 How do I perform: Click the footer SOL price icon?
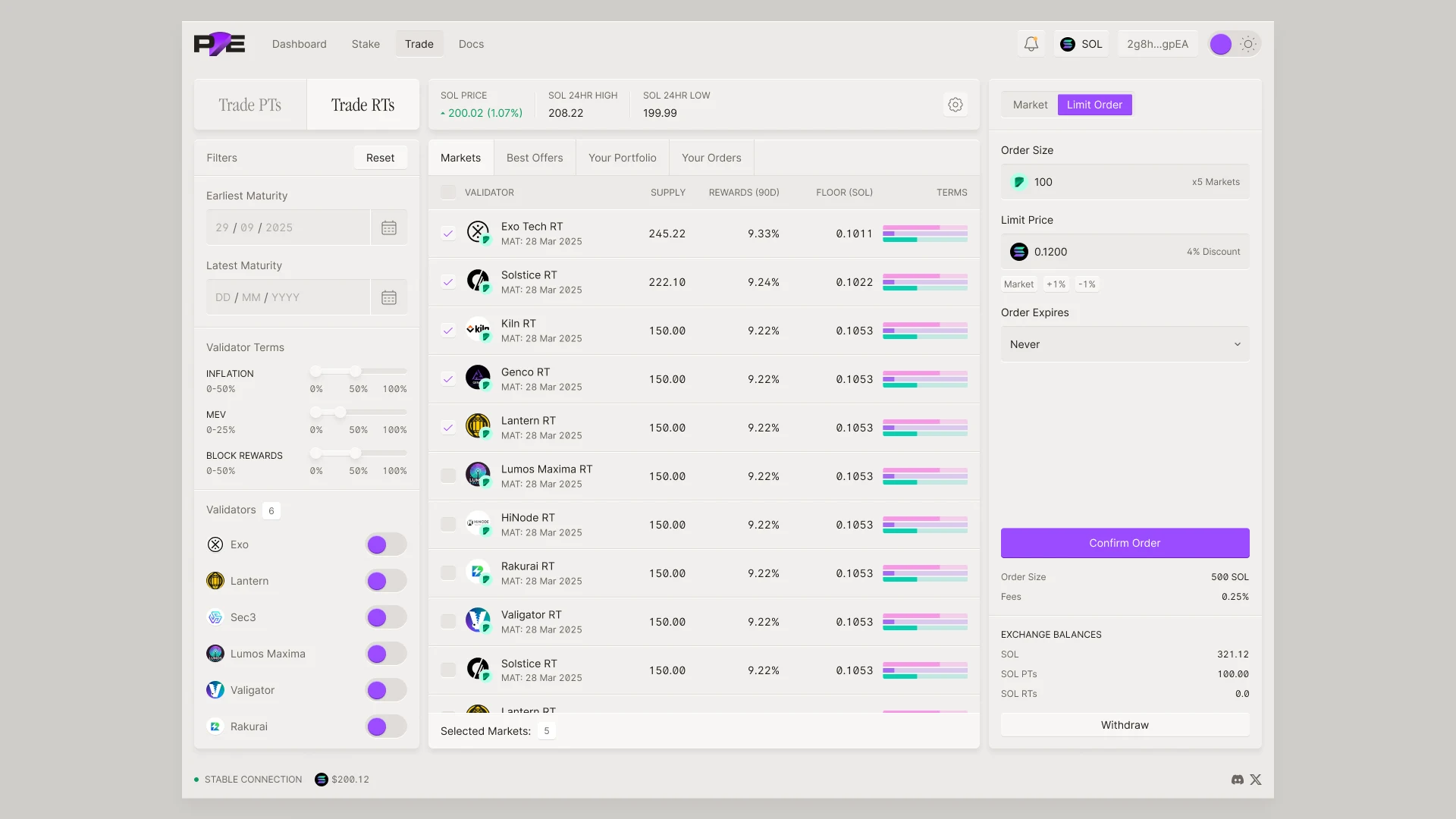tap(322, 780)
